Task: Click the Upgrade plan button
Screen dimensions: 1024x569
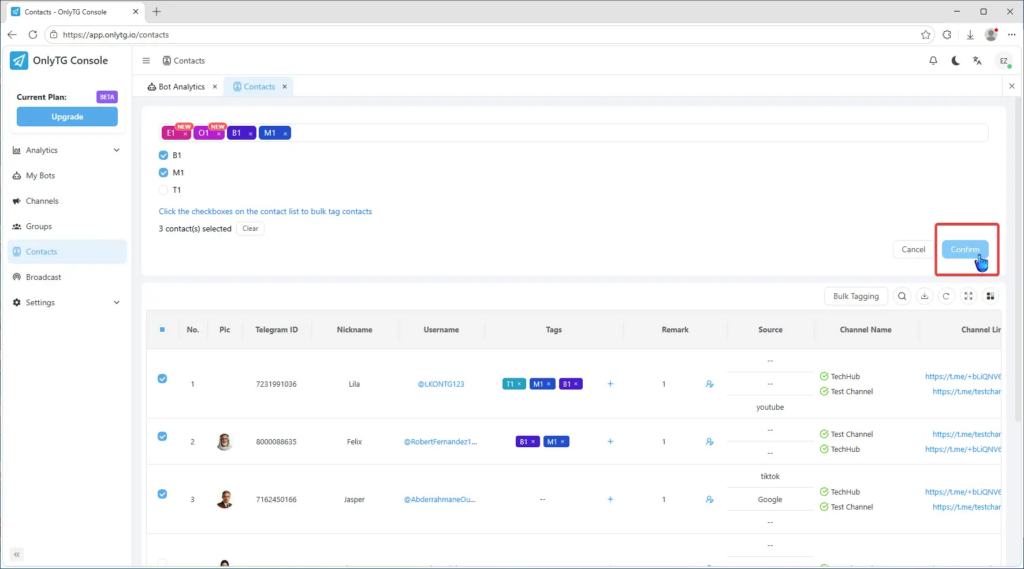Action: click(x=67, y=117)
